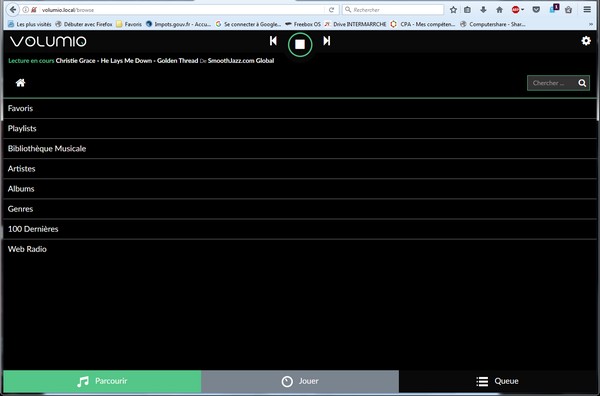The width and height of the screenshot is (600, 396).
Task: Switch to the Jouer tab
Action: coord(300,381)
